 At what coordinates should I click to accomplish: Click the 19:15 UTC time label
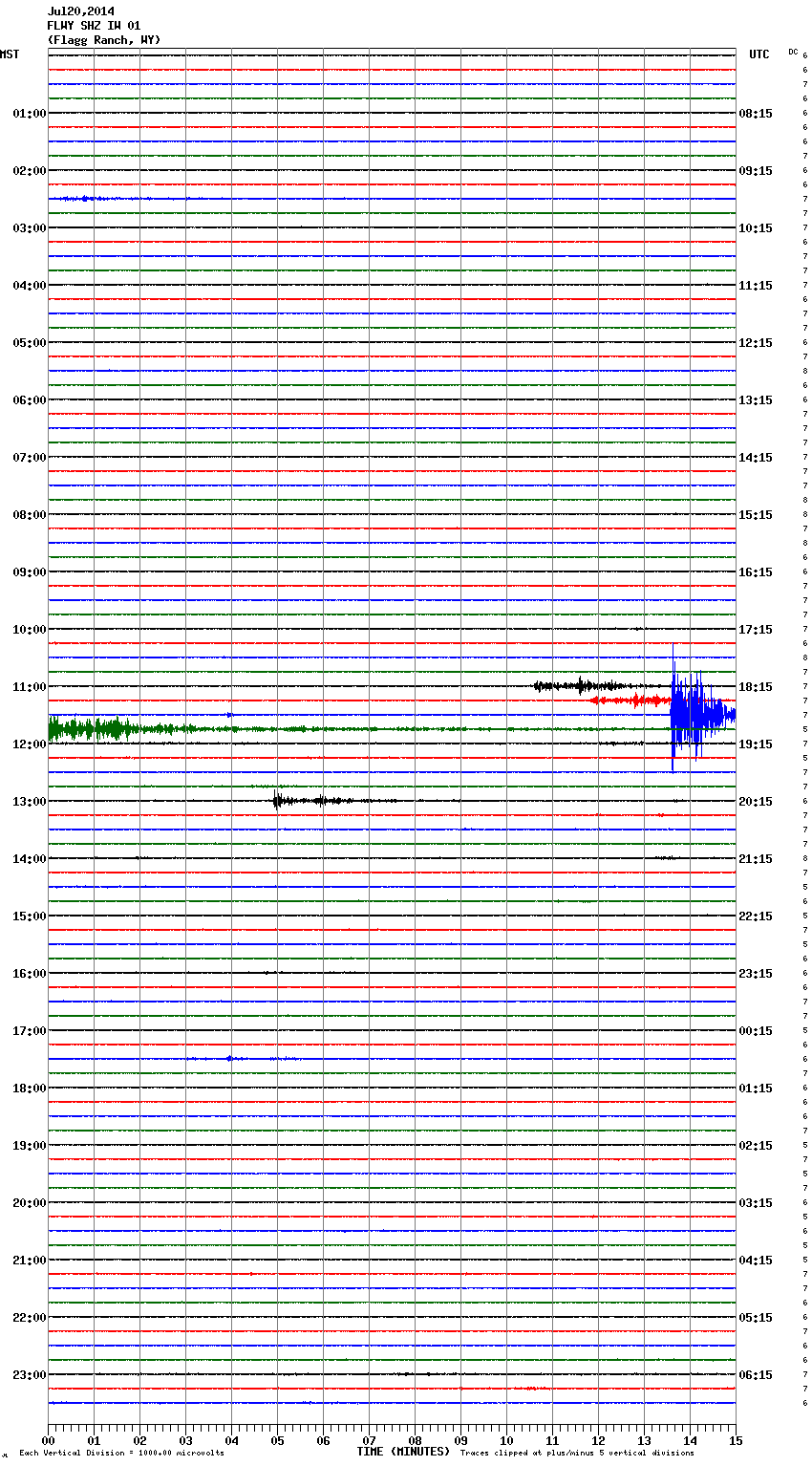tap(756, 744)
